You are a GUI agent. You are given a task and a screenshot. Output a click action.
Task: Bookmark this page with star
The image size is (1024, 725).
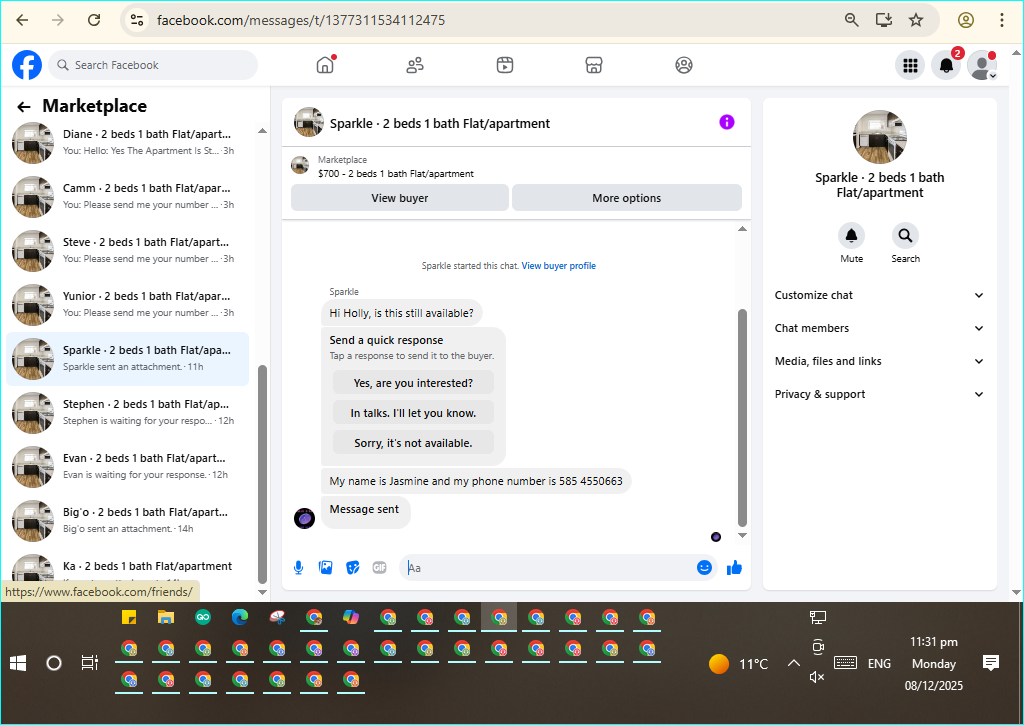(916, 20)
